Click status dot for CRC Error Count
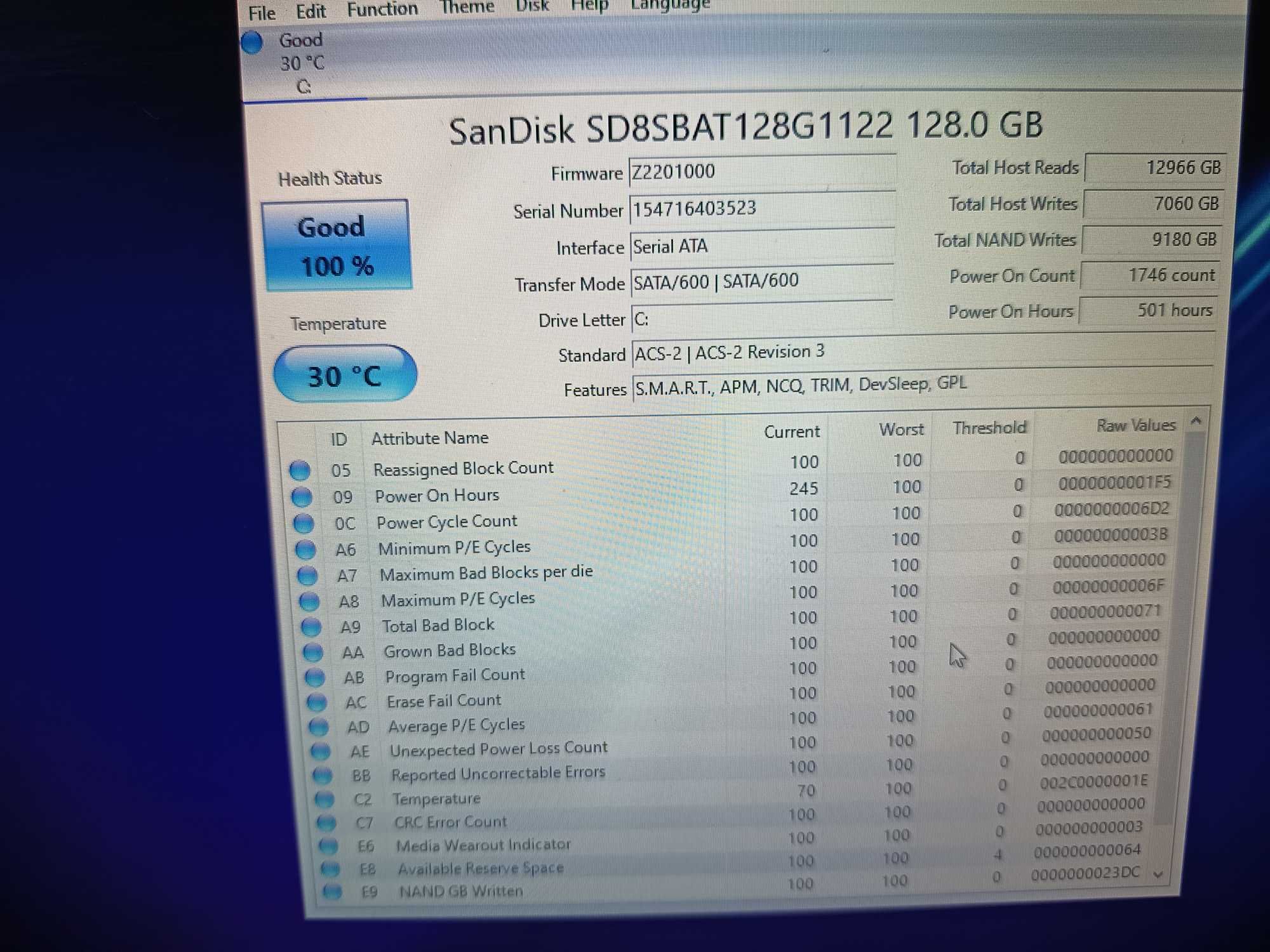 coord(326,823)
